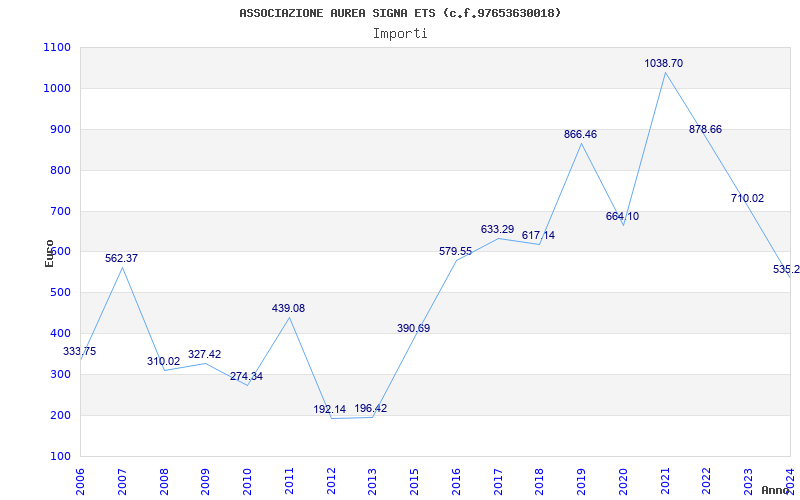Select the 500 y-axis tick label
This screenshot has width=800, height=500.
pyautogui.click(x=60, y=292)
